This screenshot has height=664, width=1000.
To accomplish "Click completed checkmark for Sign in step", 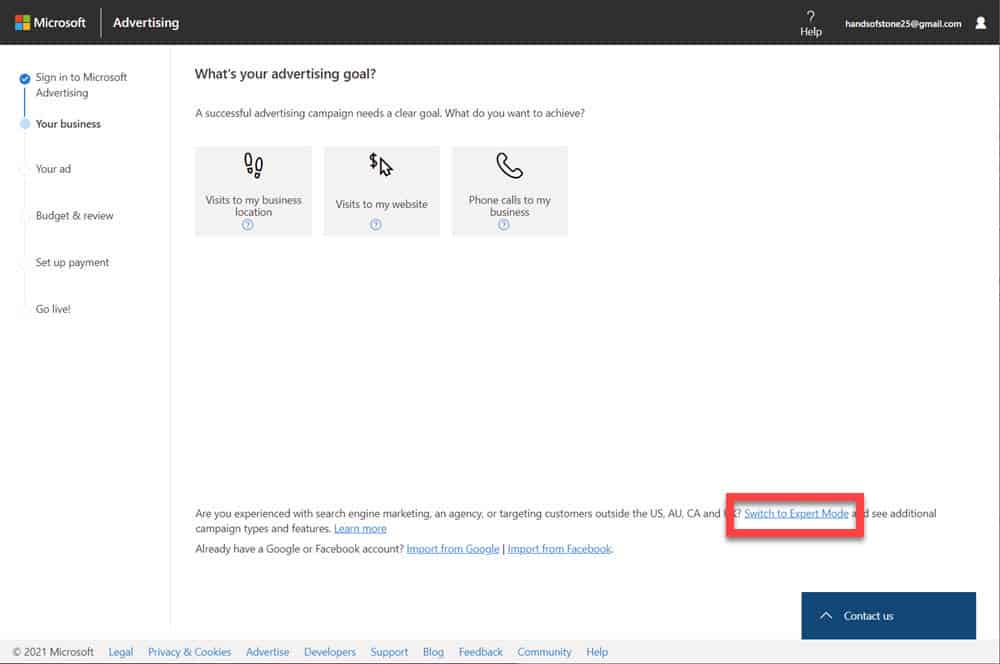I will click(x=25, y=79).
